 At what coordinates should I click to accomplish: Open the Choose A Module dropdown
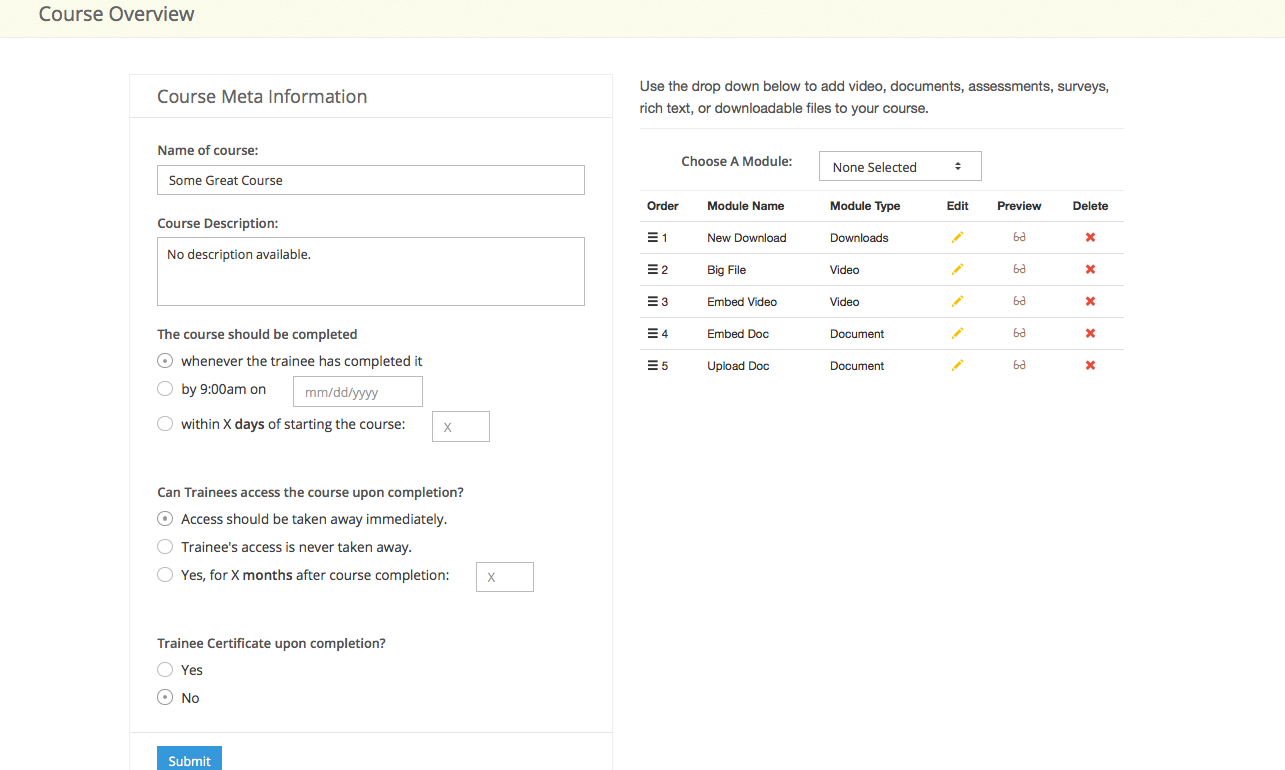[899, 167]
